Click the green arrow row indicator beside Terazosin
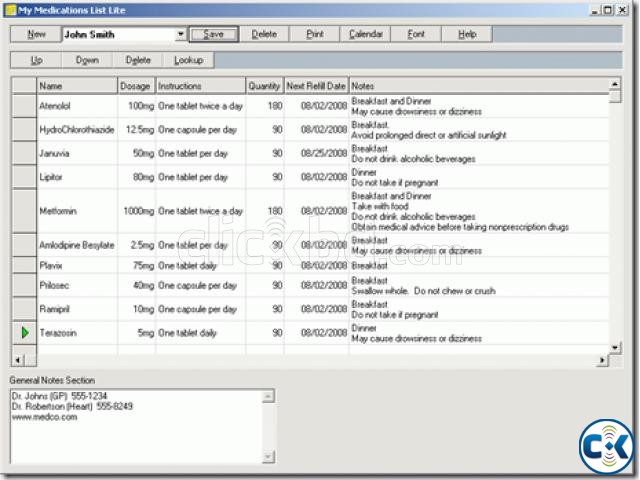The image size is (640, 480). point(25,332)
